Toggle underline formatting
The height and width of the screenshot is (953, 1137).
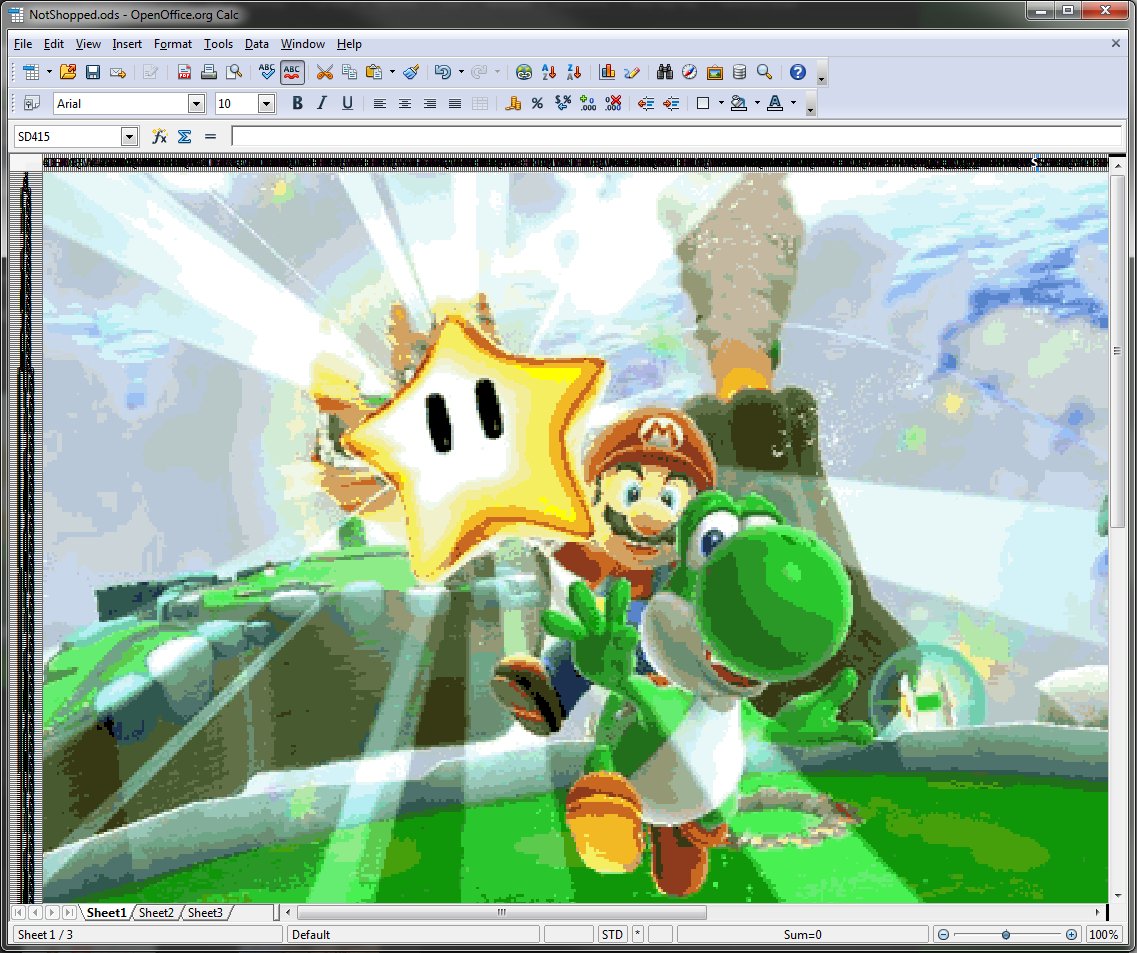click(x=347, y=103)
